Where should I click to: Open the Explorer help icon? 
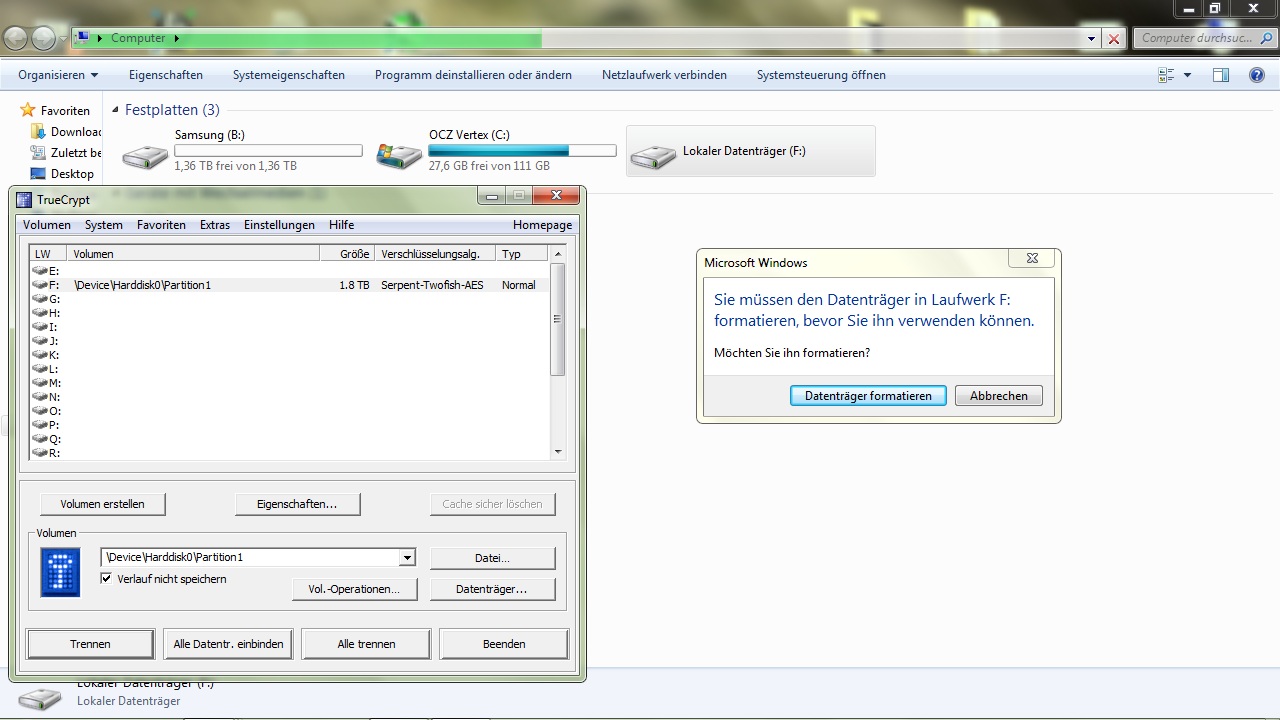(x=1257, y=75)
